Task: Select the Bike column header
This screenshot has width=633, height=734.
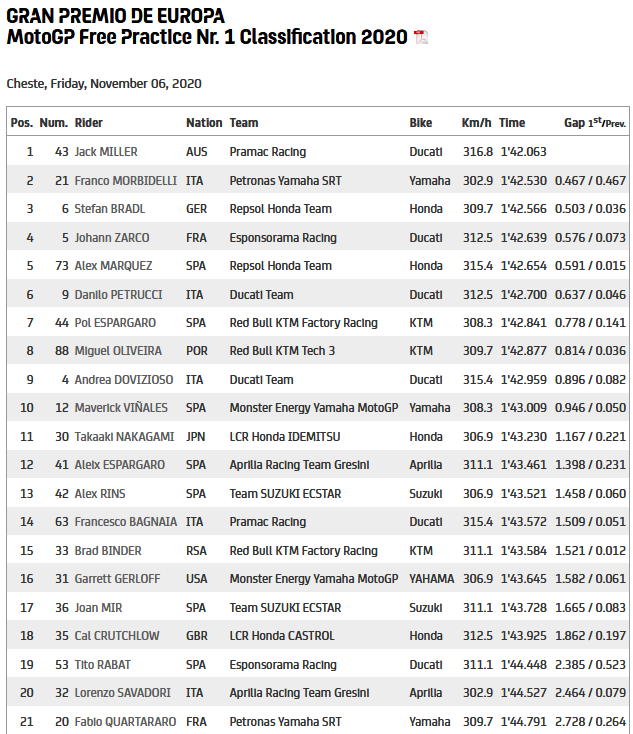Action: click(421, 123)
